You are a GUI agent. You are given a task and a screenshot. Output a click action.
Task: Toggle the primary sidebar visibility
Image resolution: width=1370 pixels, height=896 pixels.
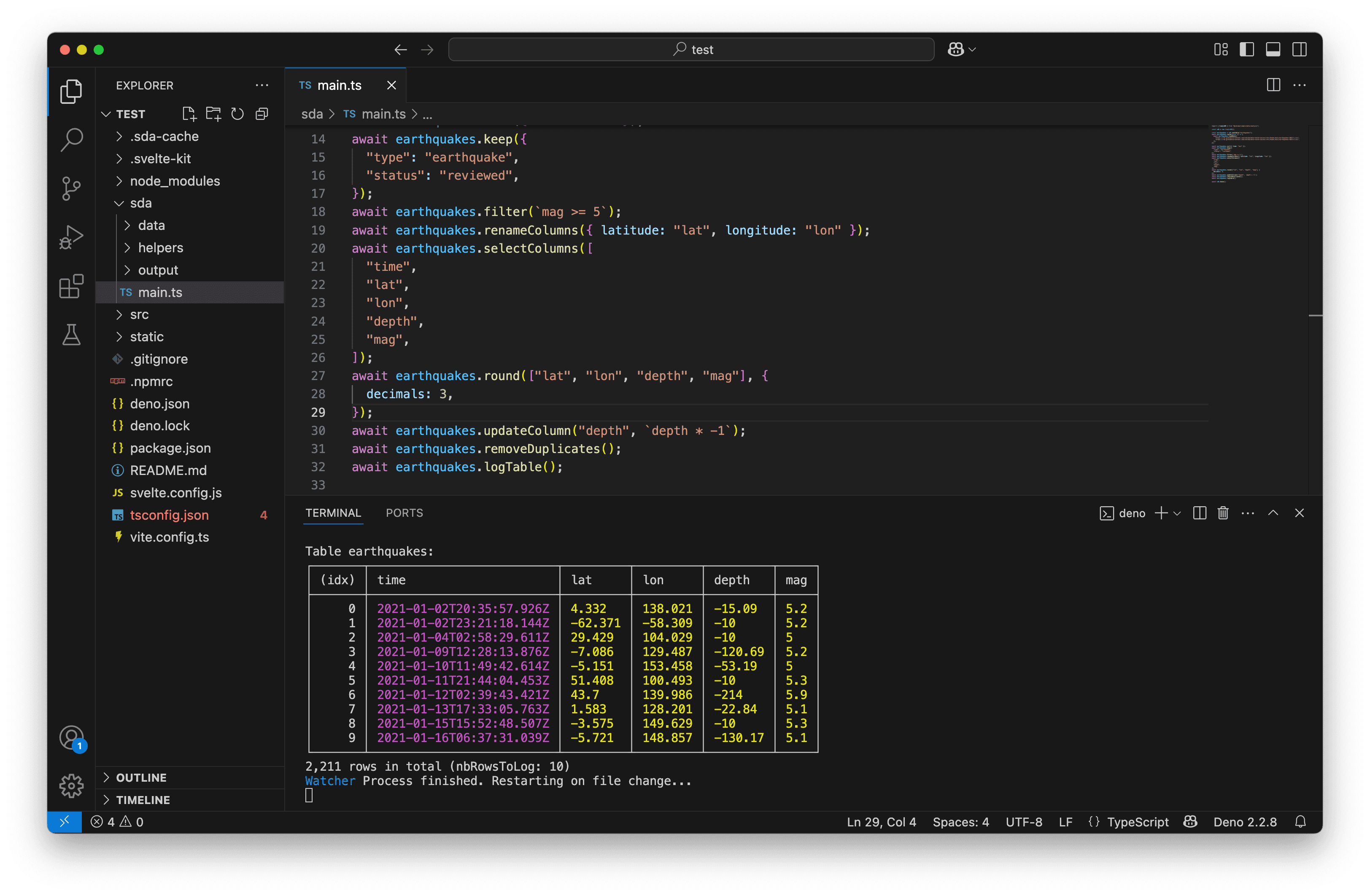tap(1246, 49)
